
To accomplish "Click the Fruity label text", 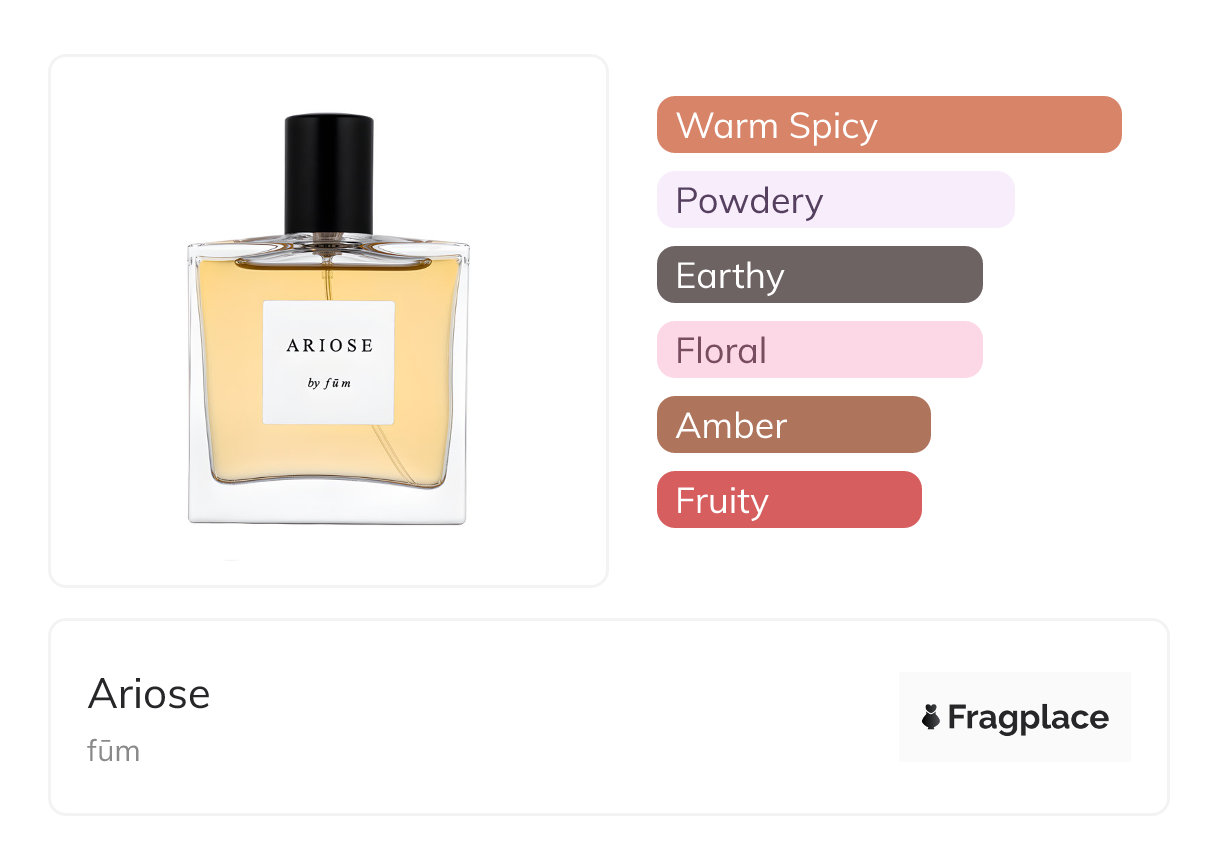I will (722, 501).
